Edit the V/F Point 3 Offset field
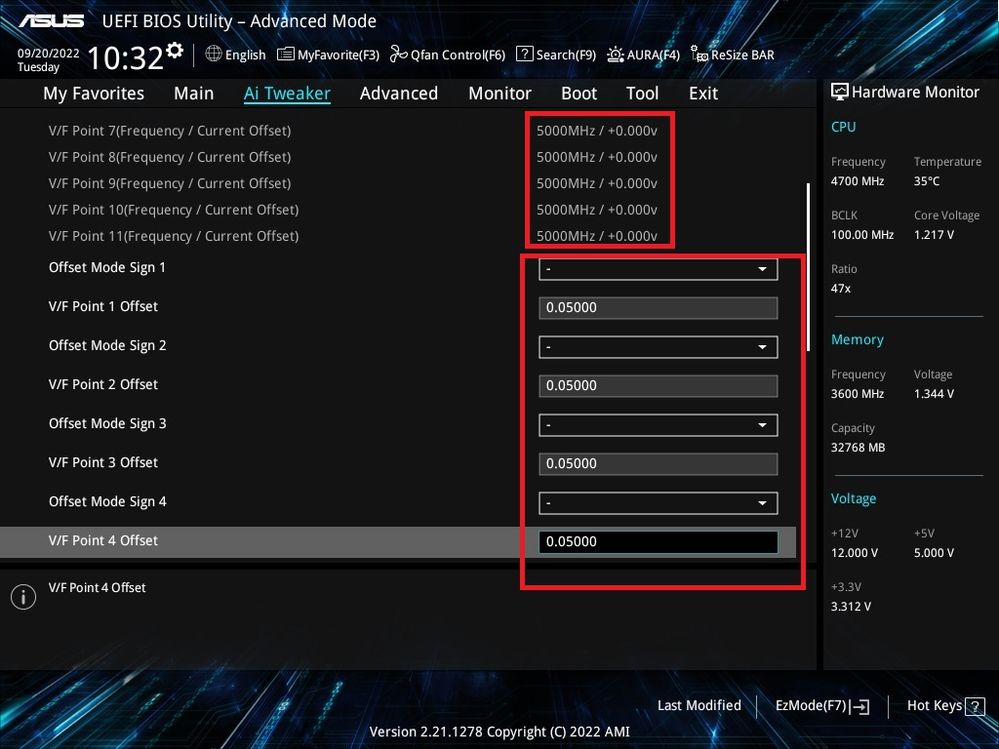Viewport: 999px width, 749px height. 658,464
